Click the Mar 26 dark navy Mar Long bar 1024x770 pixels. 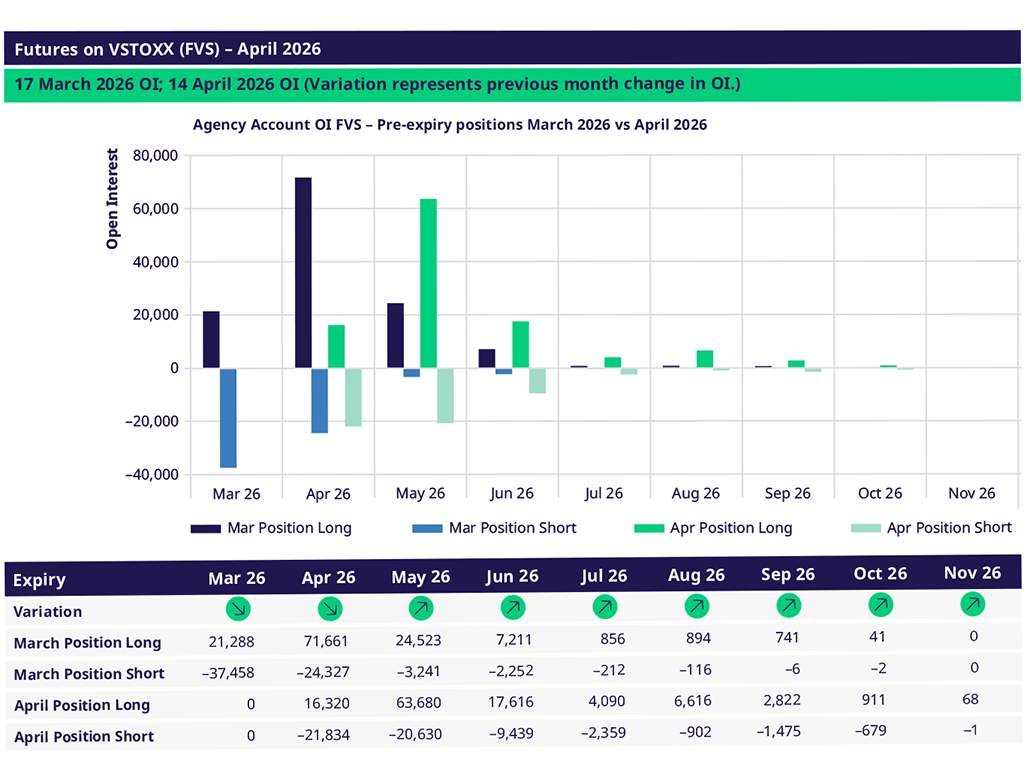click(x=211, y=340)
